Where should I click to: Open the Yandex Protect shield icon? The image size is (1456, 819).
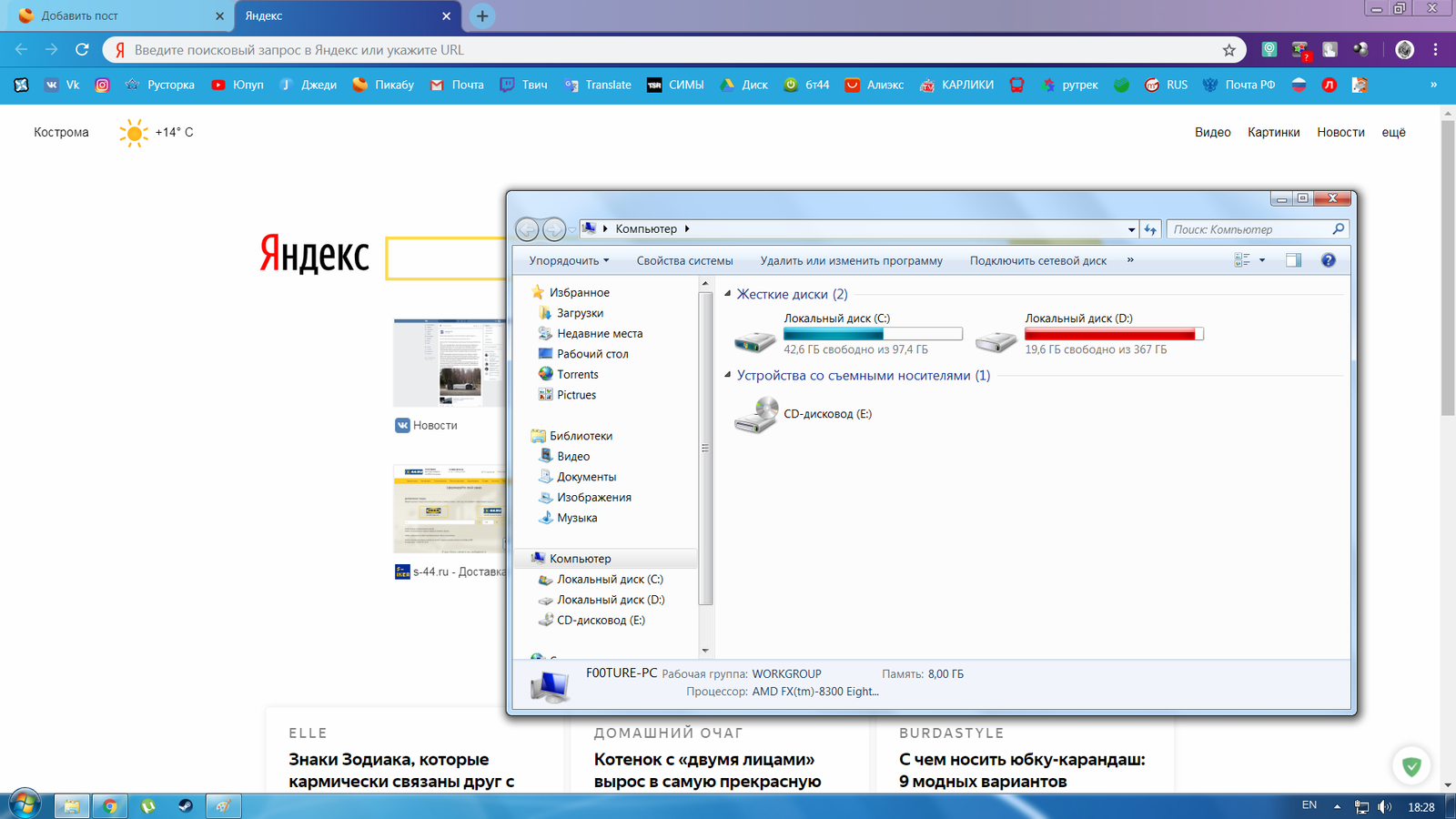[x=1411, y=766]
